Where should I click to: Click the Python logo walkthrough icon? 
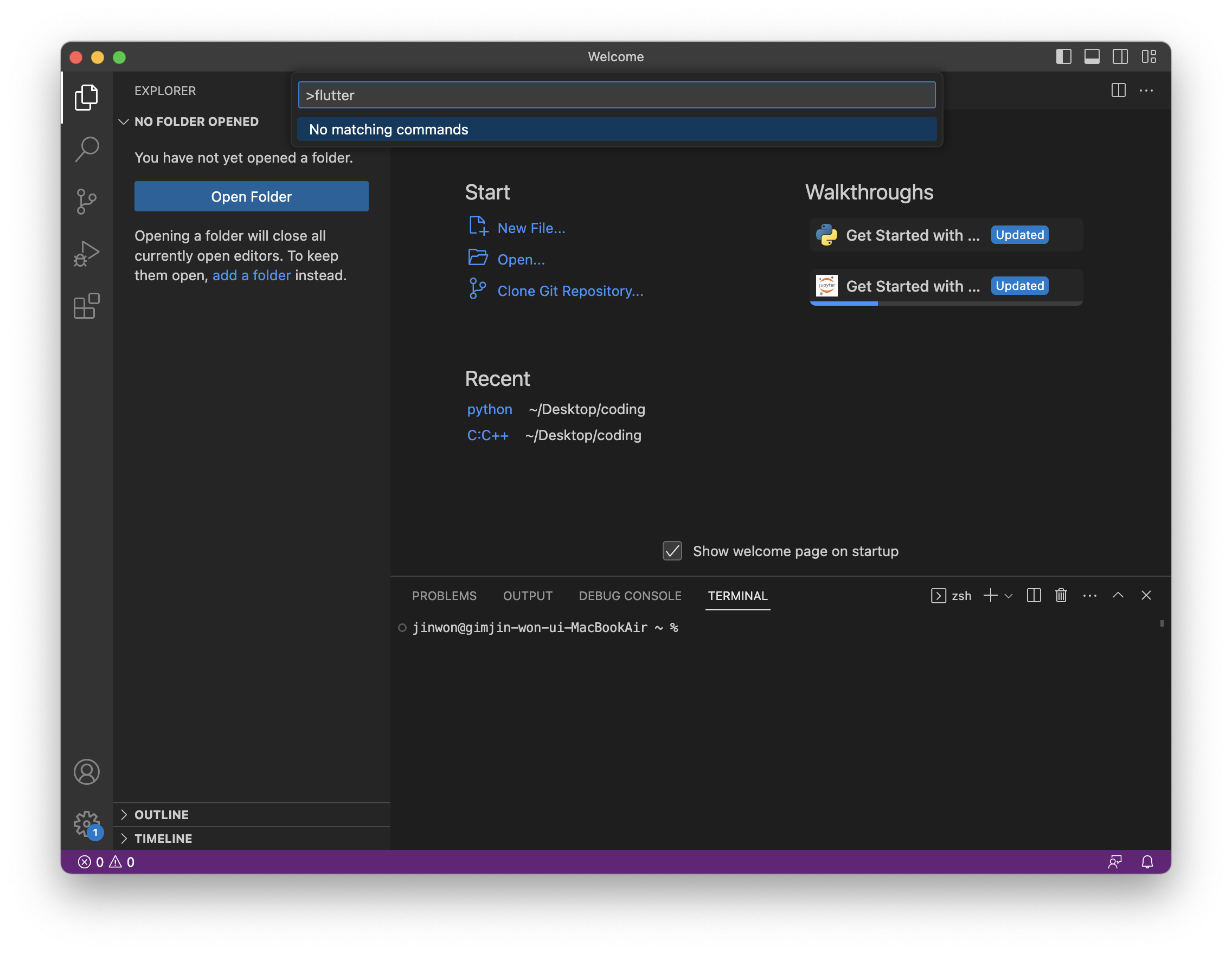coord(826,235)
